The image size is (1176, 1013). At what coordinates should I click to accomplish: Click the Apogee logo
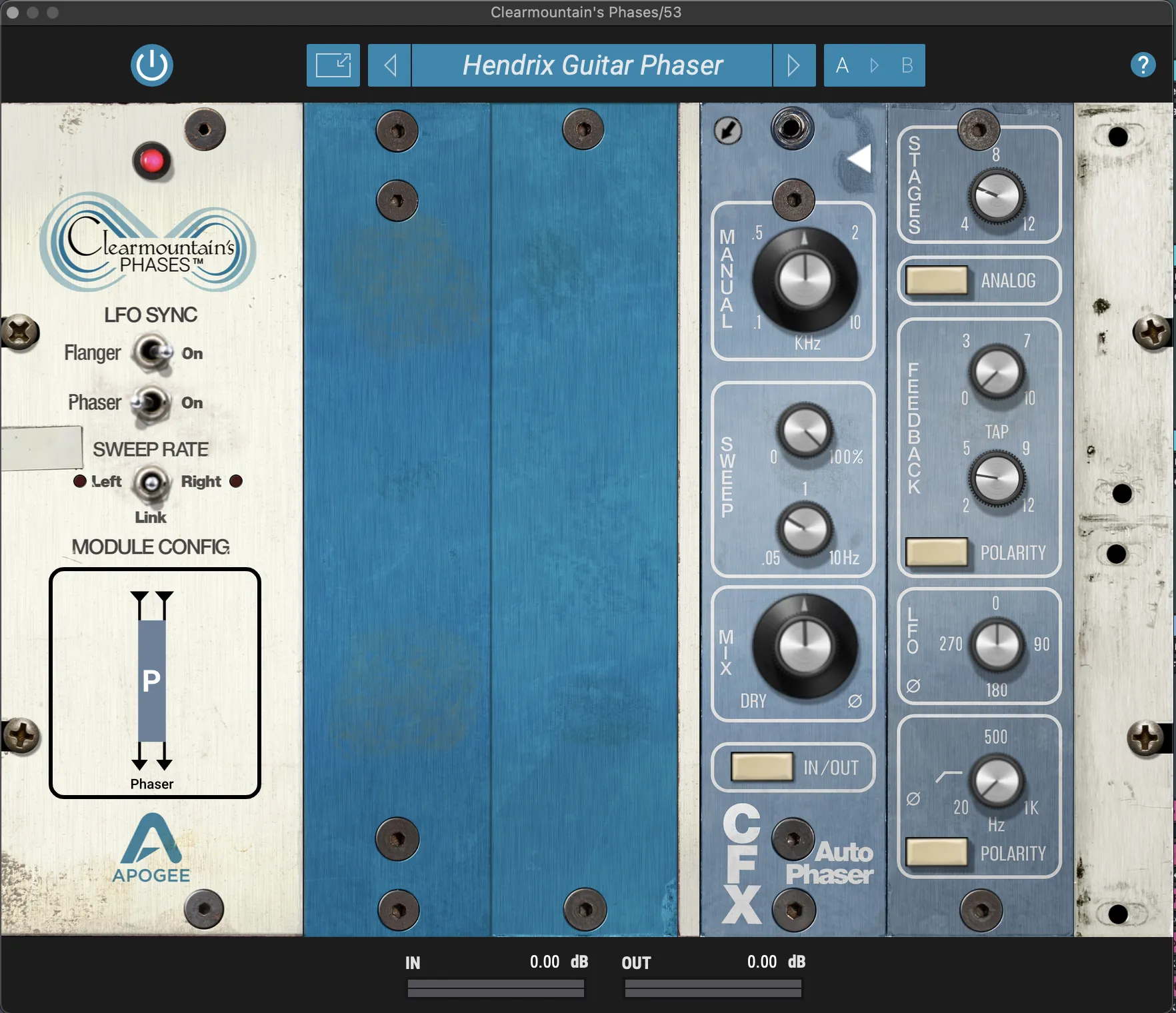[151, 848]
